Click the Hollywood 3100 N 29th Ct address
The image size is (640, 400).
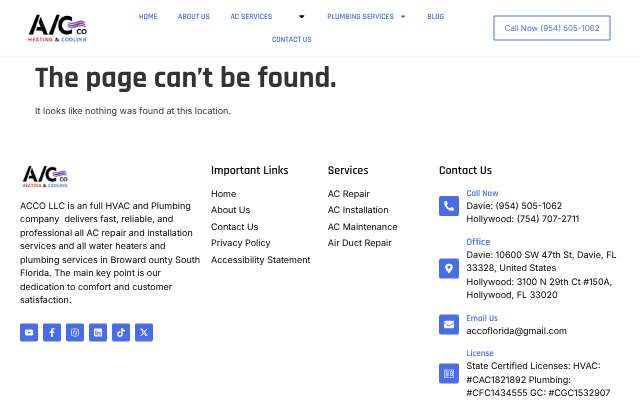pos(539,288)
